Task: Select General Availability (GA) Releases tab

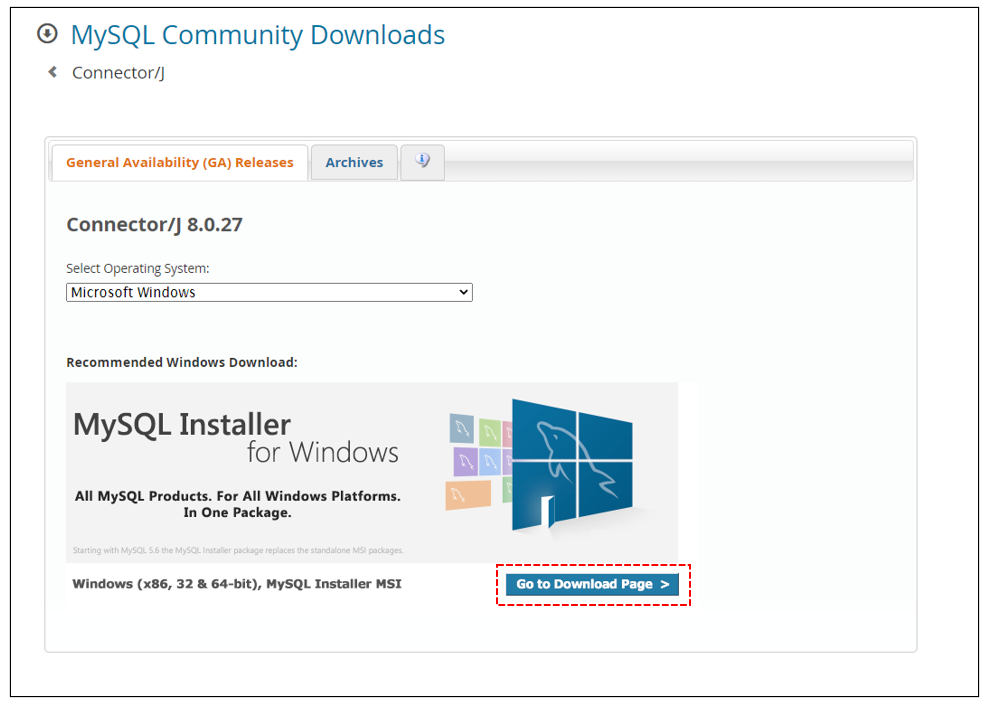Action: 180,162
